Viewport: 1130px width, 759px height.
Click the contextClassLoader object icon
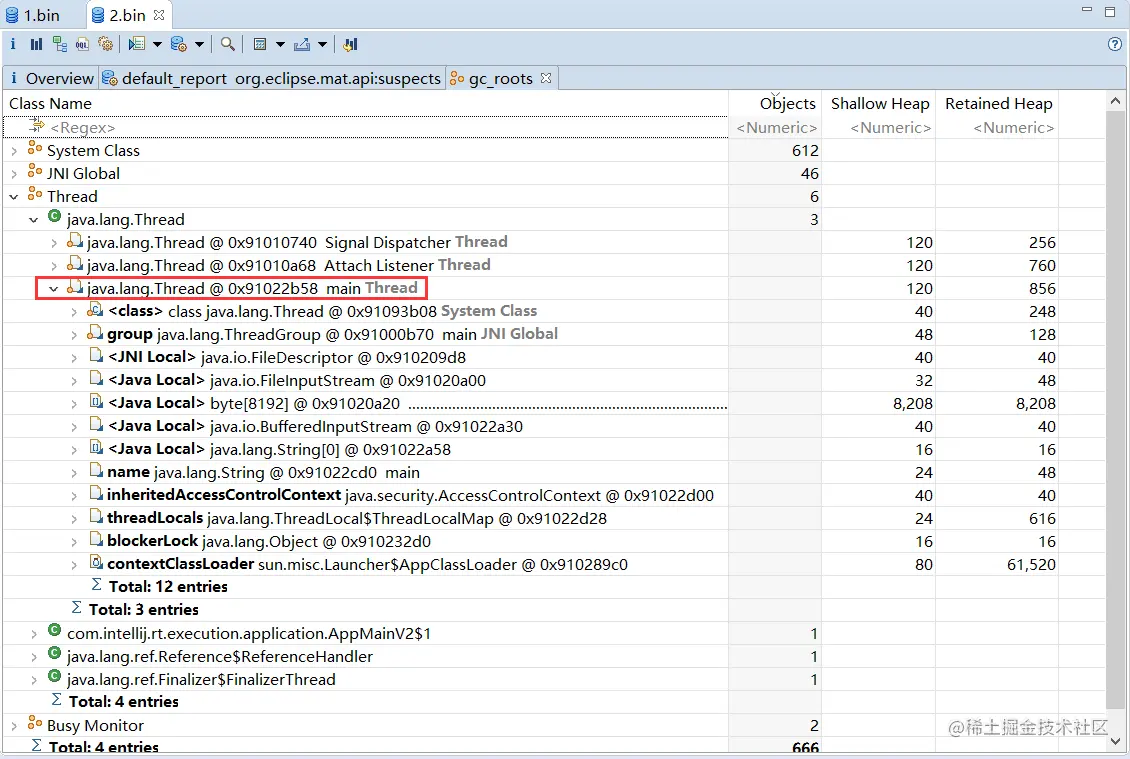(96, 562)
